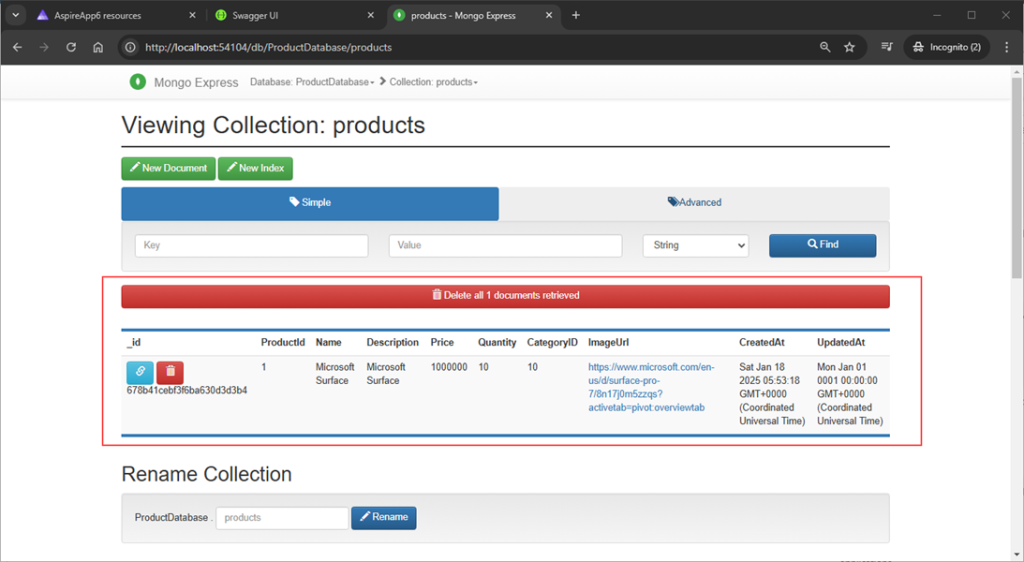Sort by ProductId column header
Image resolution: width=1024 pixels, height=562 pixels.
pos(283,343)
